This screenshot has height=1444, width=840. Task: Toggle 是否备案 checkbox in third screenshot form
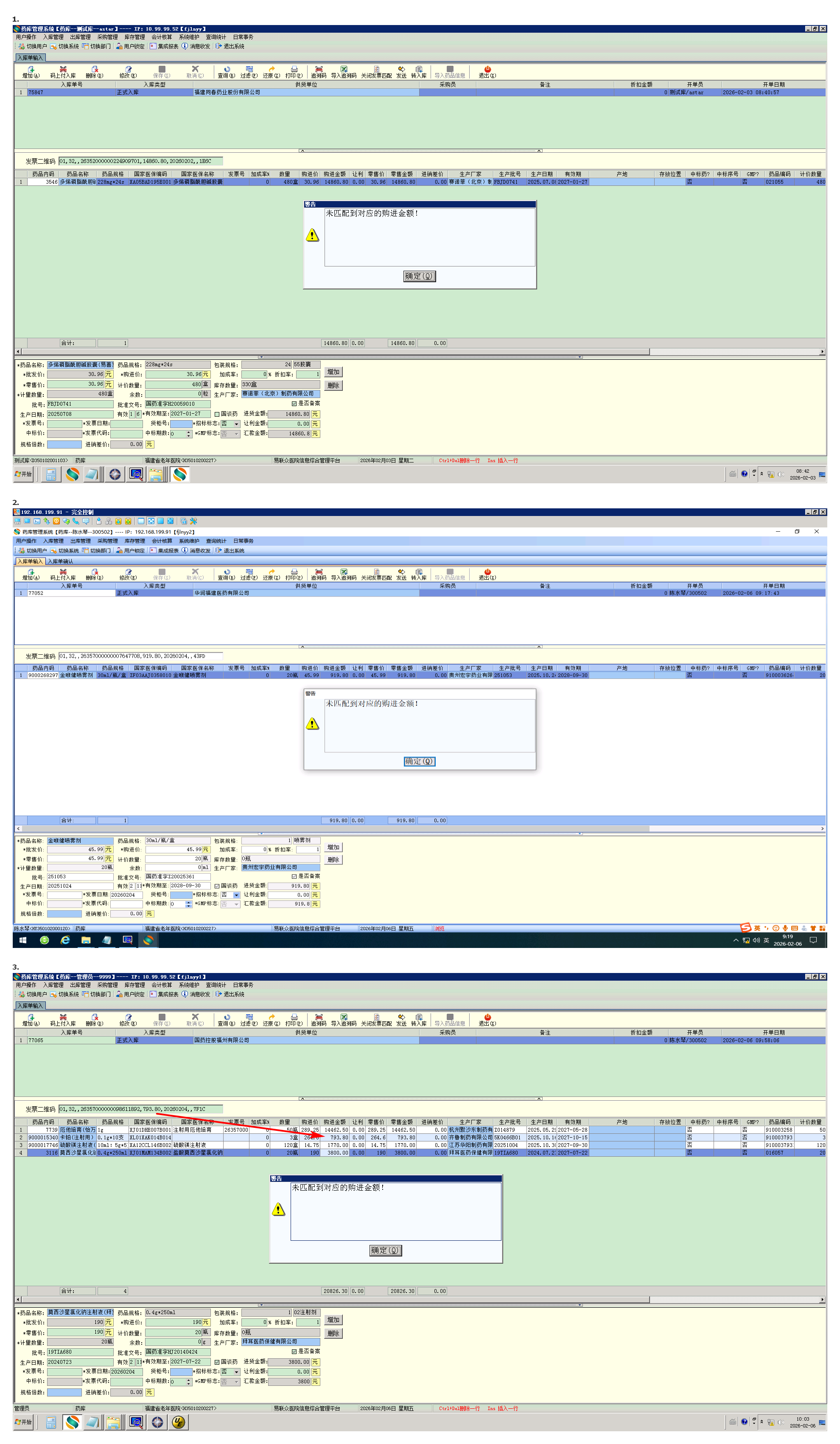click(x=294, y=1351)
